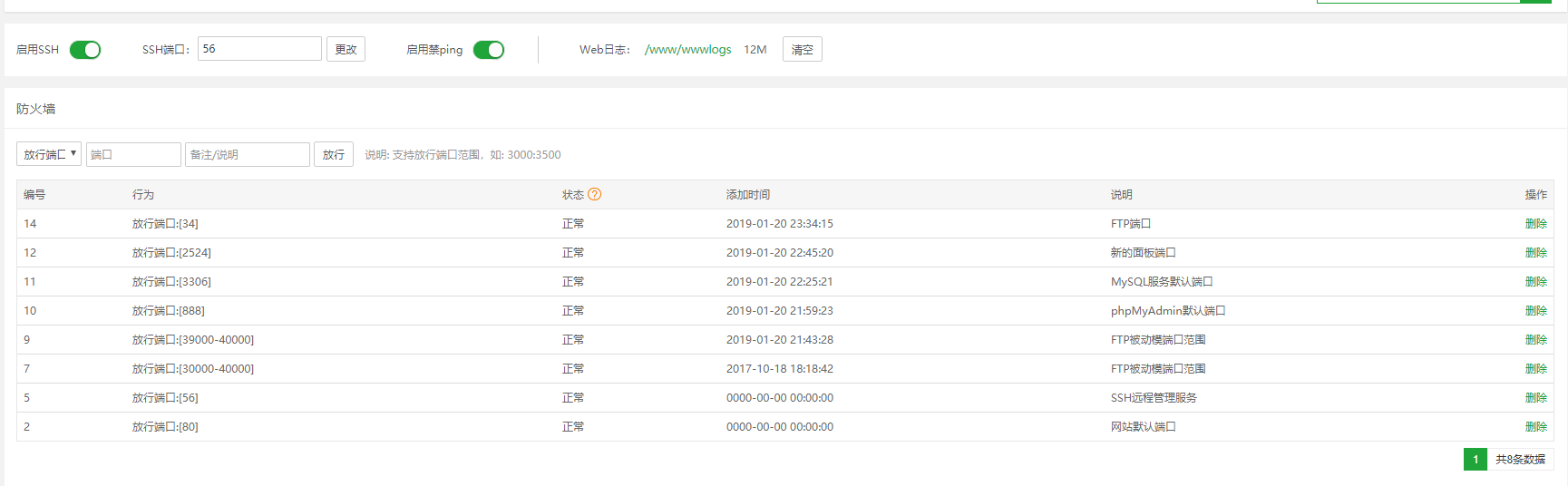Click the 添加时间 column header

coord(748,195)
